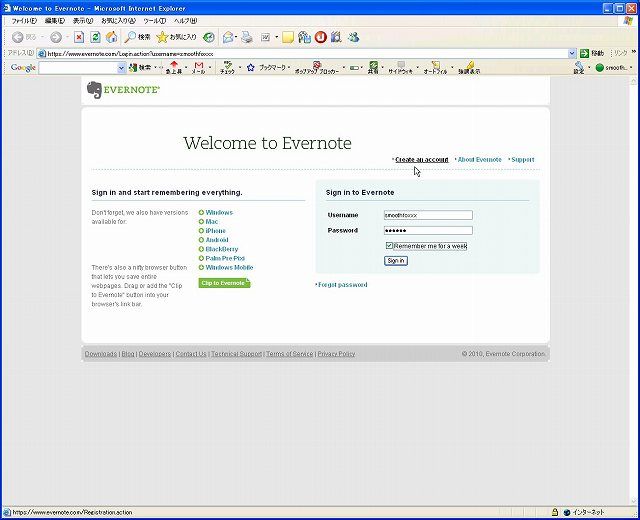The width and height of the screenshot is (640, 520).
Task: Click the 移動 (Go) button
Action: click(592, 53)
